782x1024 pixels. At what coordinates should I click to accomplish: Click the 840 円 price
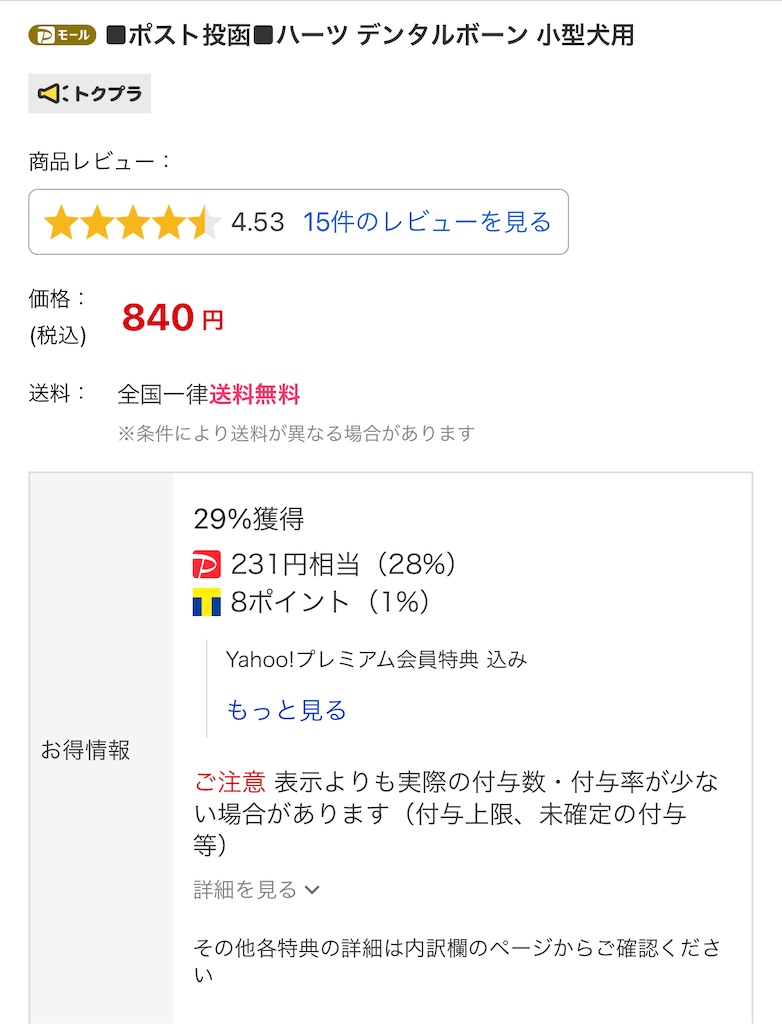click(x=172, y=318)
